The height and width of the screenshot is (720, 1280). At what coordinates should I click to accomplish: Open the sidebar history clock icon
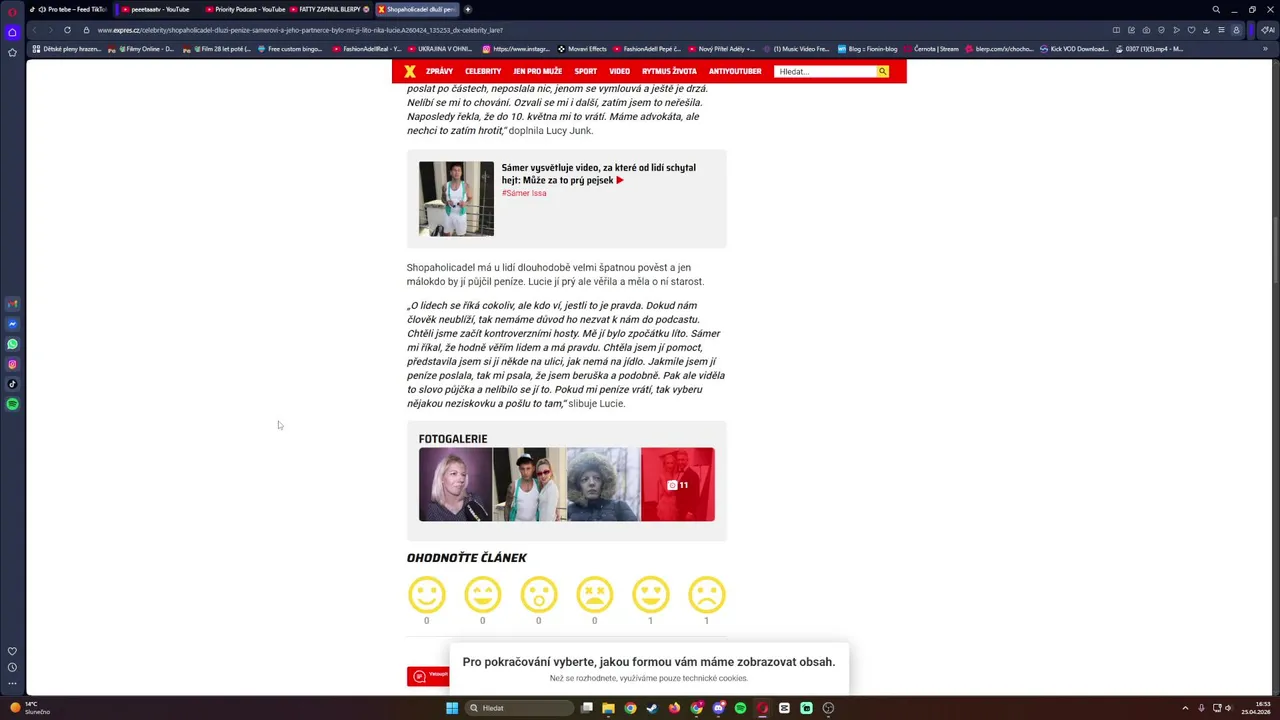click(12, 667)
